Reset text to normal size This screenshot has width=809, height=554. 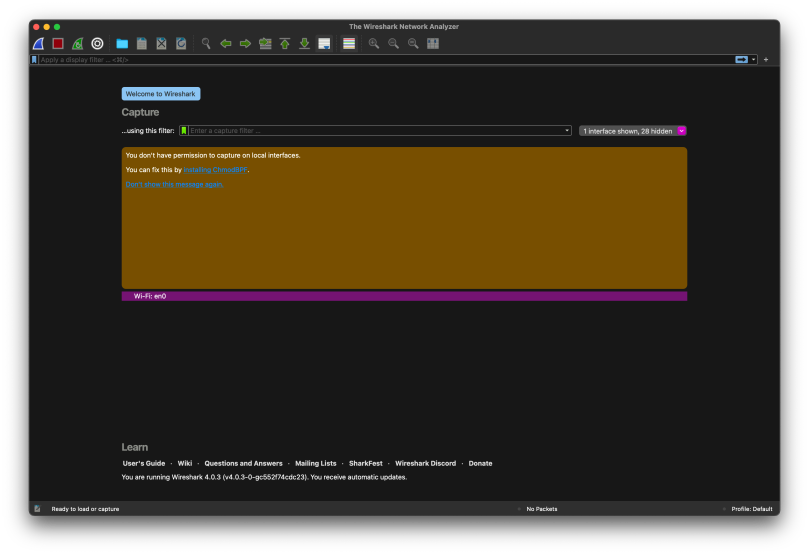(x=413, y=44)
